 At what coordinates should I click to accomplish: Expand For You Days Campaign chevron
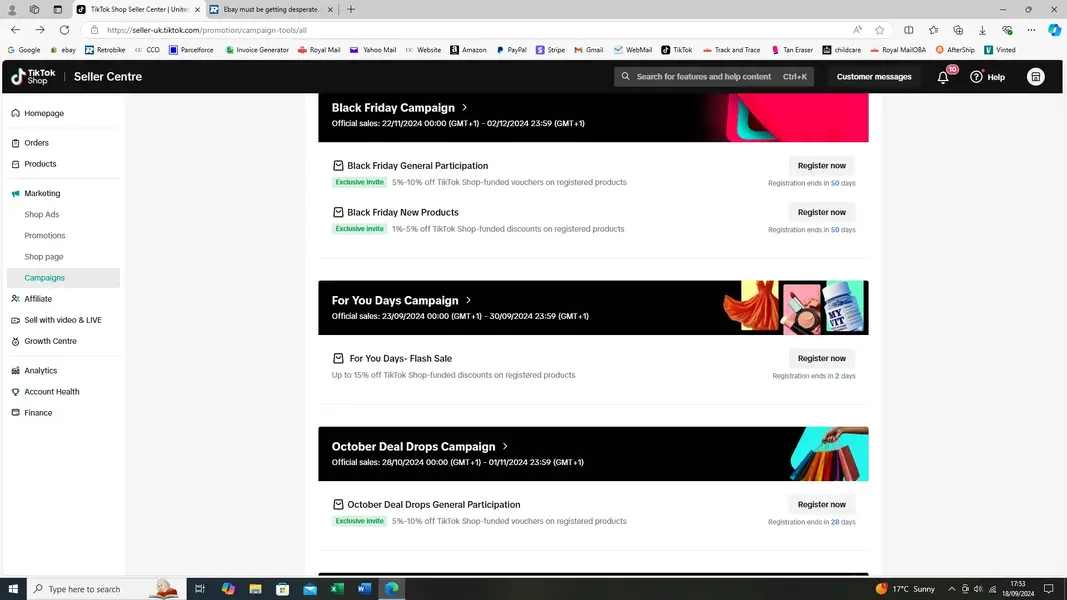pyautogui.click(x=468, y=300)
